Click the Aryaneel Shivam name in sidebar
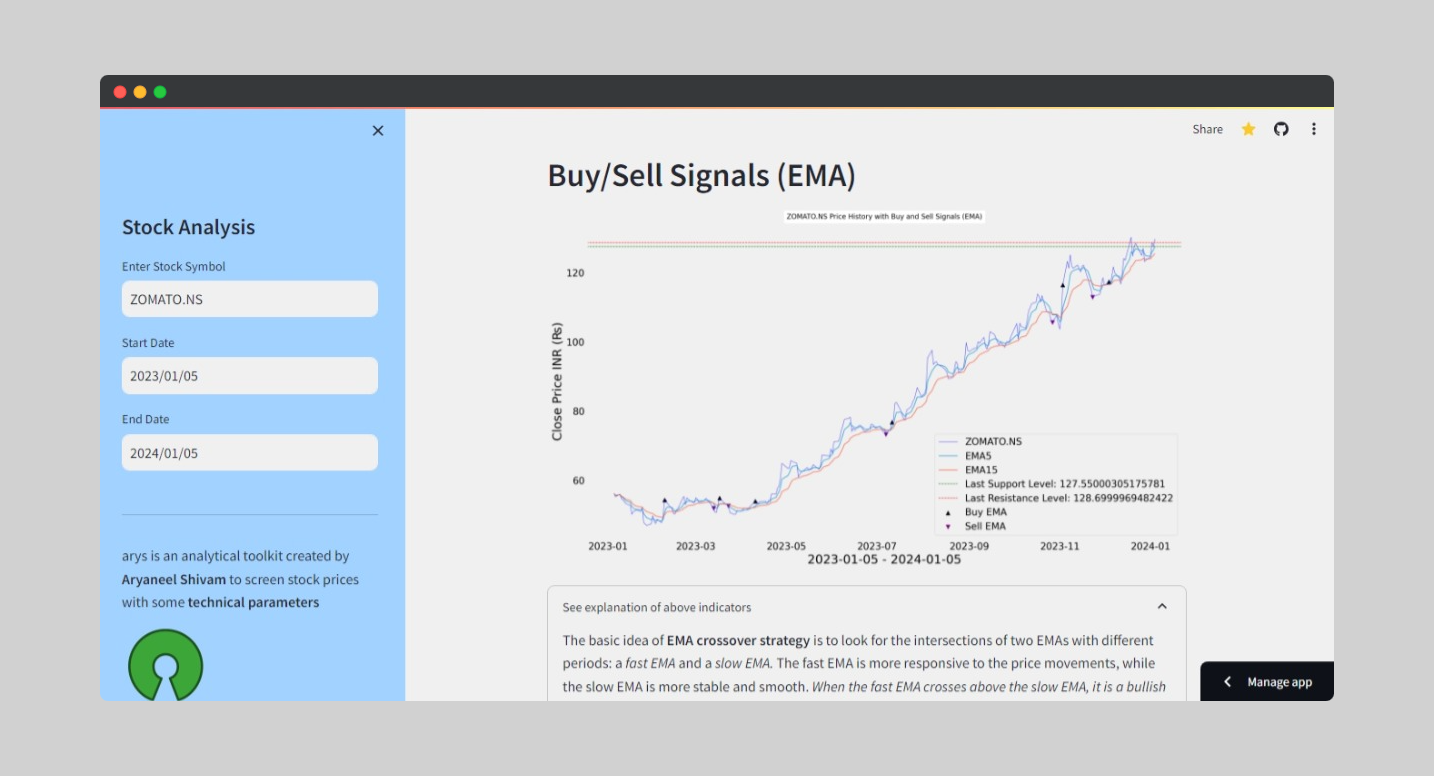The height and width of the screenshot is (776, 1434). [174, 579]
